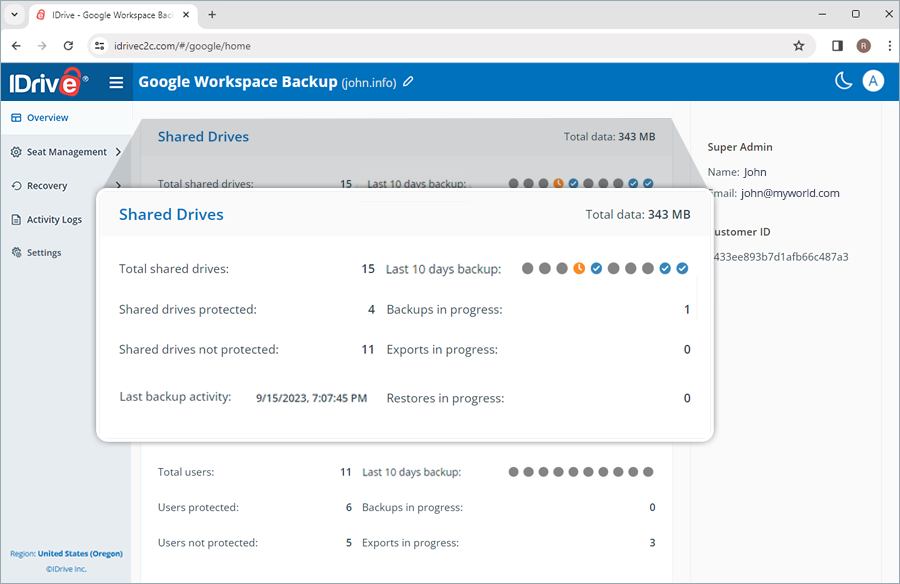The height and width of the screenshot is (584, 900).
Task: Open the Chrome profile avatar
Action: click(x=864, y=46)
